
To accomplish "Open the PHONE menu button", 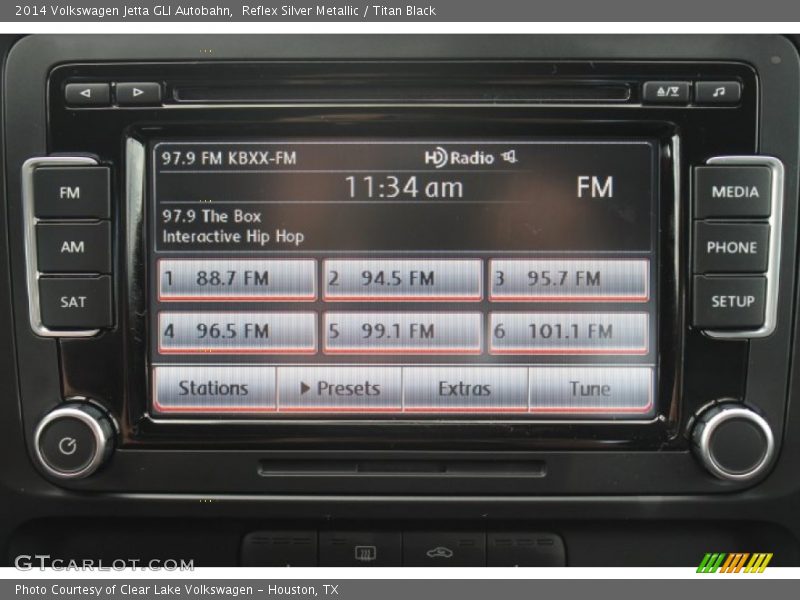I will (732, 247).
